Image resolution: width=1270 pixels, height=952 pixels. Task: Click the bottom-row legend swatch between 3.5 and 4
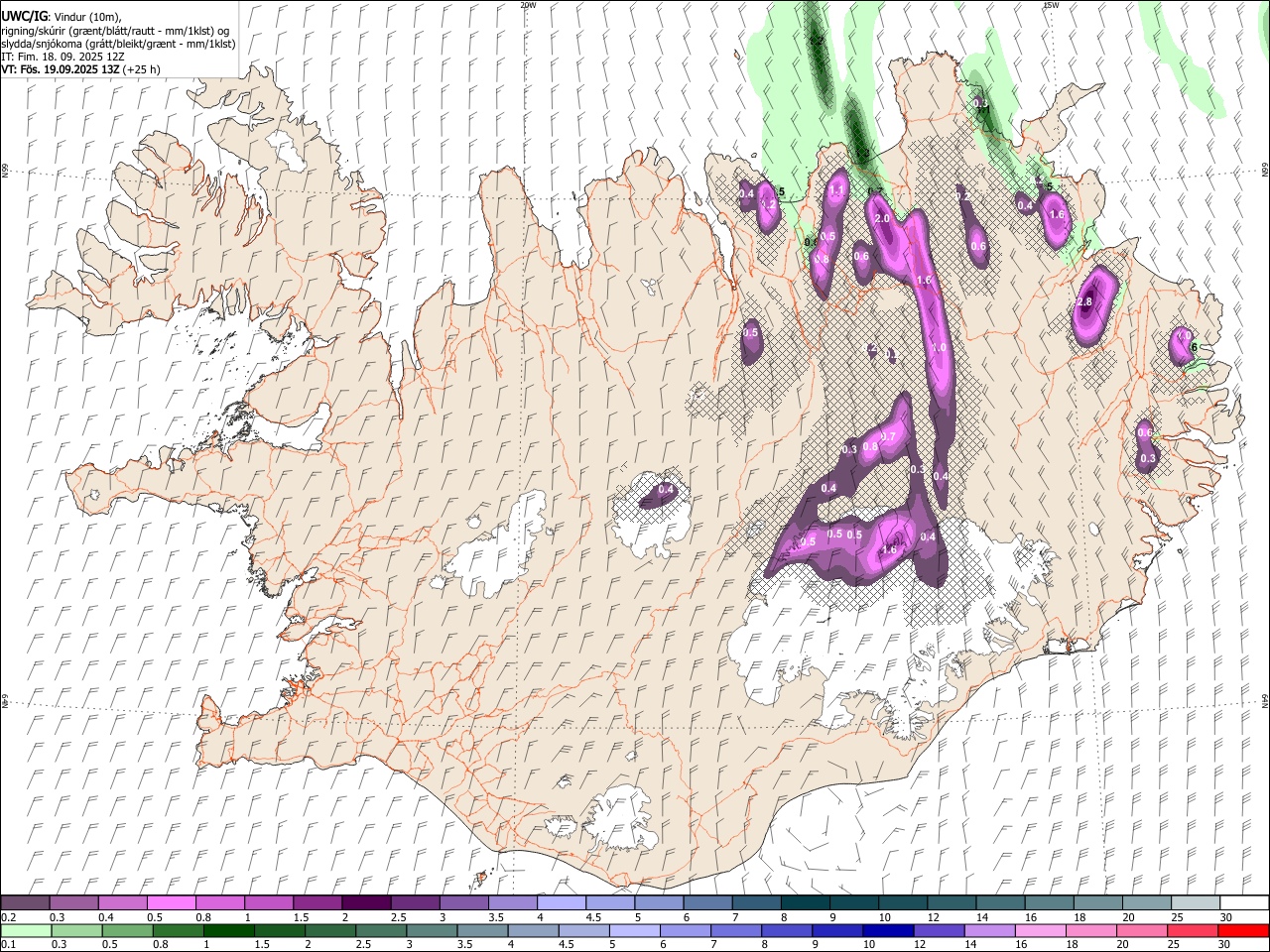pyautogui.click(x=481, y=930)
